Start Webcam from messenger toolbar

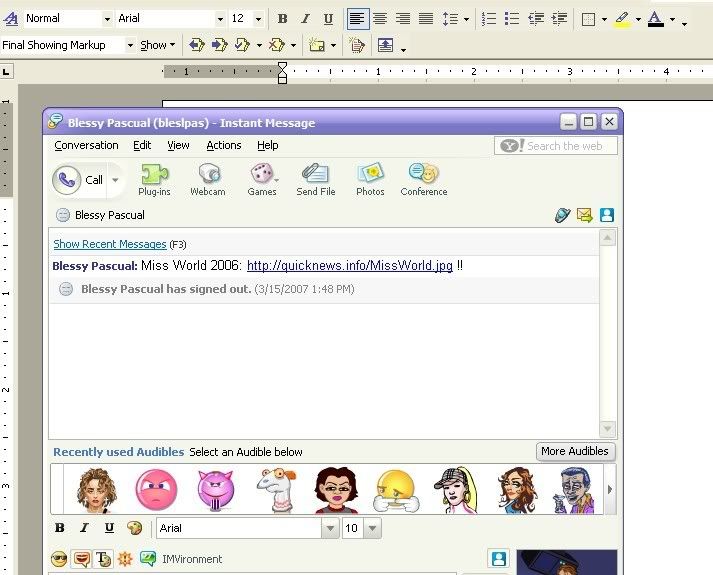pos(208,180)
